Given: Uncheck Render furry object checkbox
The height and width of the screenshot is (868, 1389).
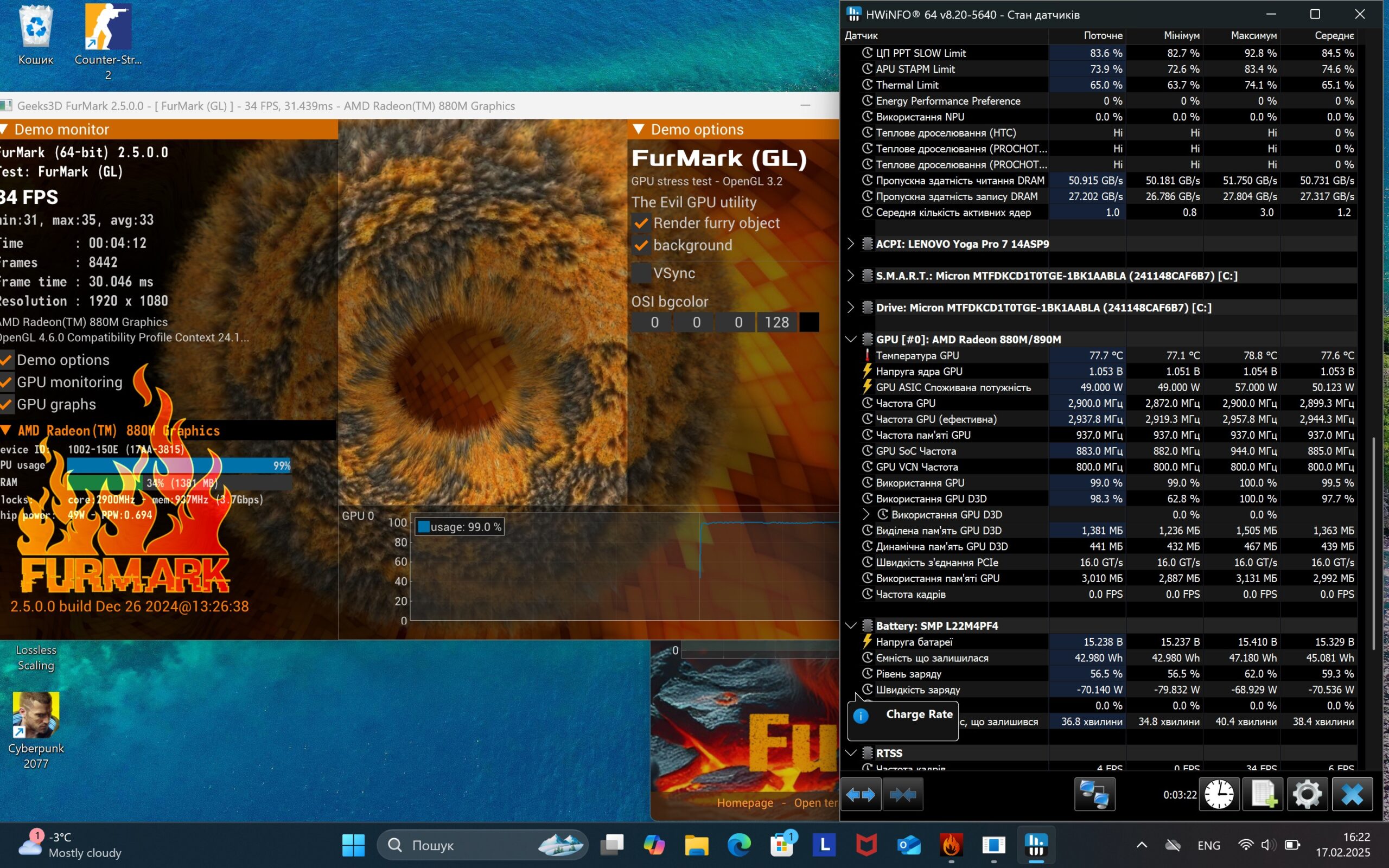Looking at the screenshot, I should click(x=641, y=224).
